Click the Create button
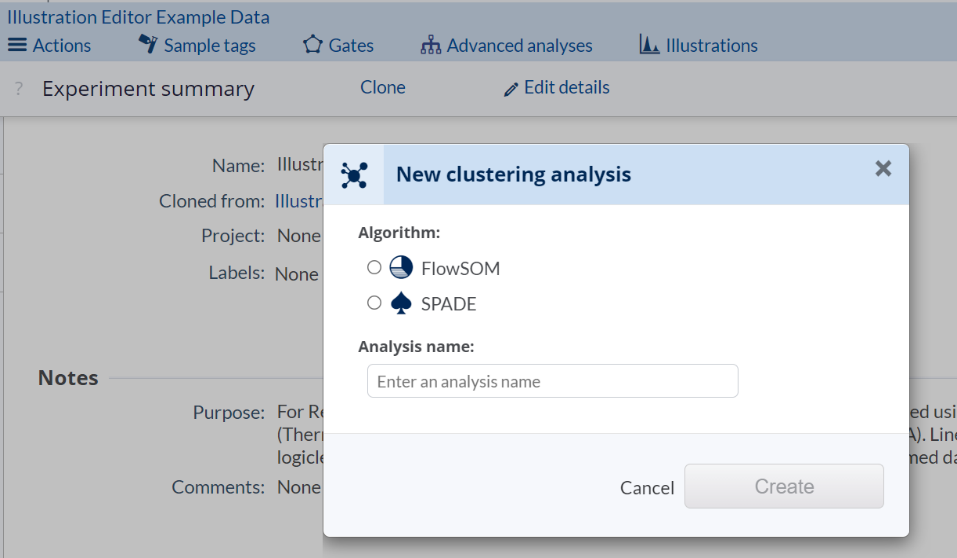 coord(783,486)
